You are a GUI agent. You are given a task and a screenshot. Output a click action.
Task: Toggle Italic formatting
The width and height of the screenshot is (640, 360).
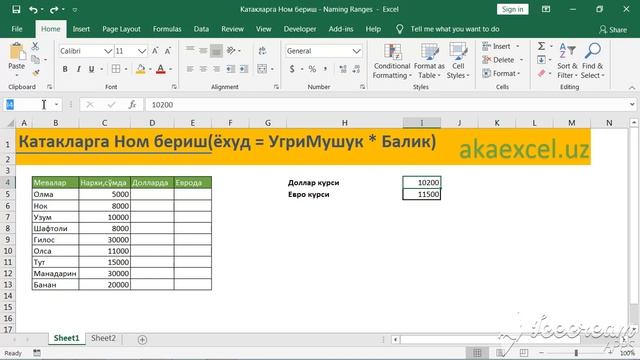click(78, 69)
